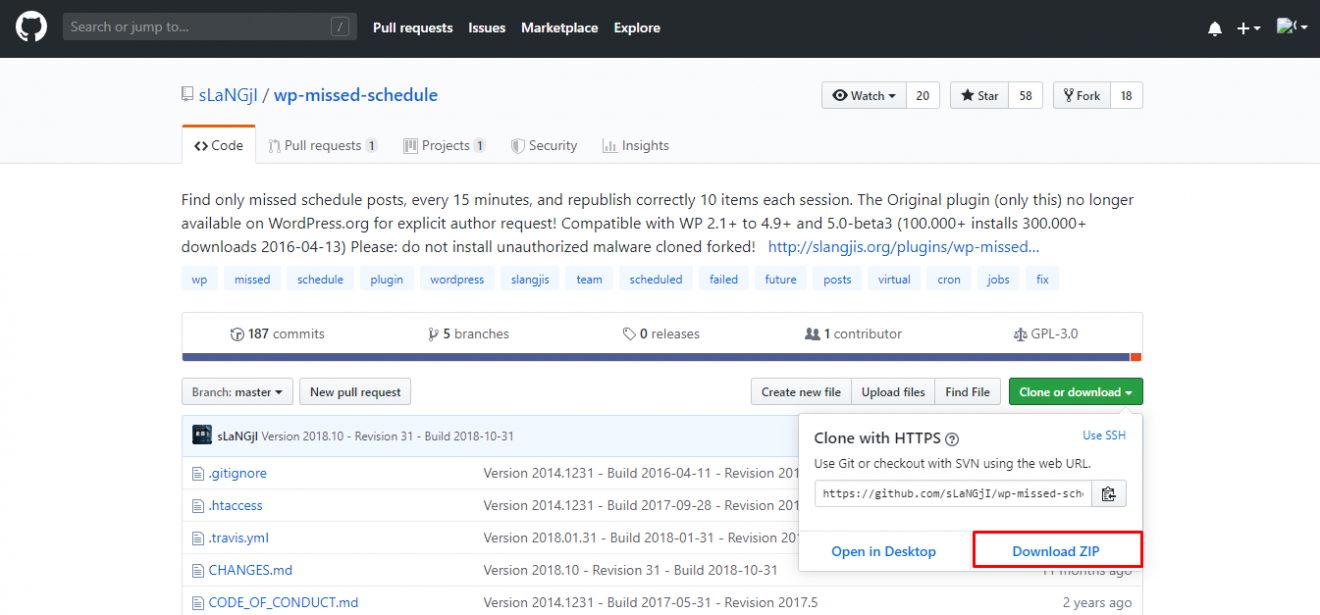Click the 'missed' topic tag
The image size is (1320, 615).
[252, 279]
